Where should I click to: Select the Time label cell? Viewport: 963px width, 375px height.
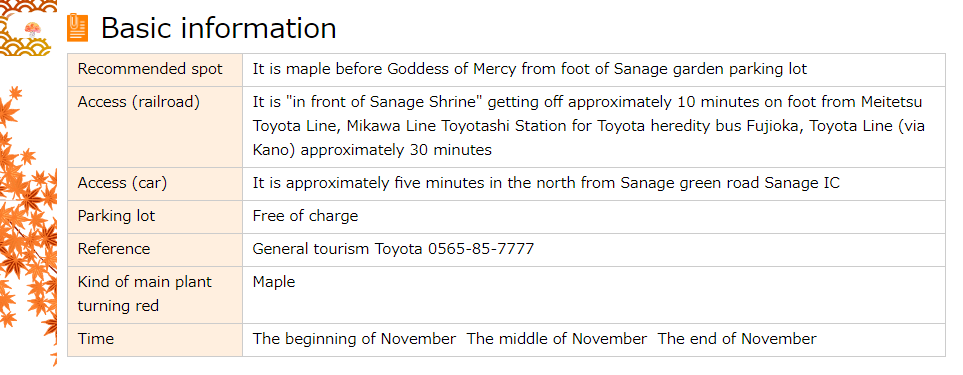(155, 340)
